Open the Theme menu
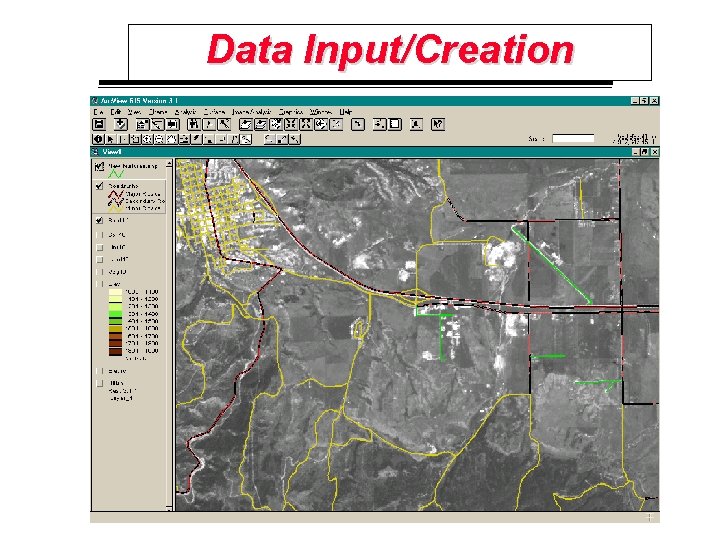 [x=158, y=112]
